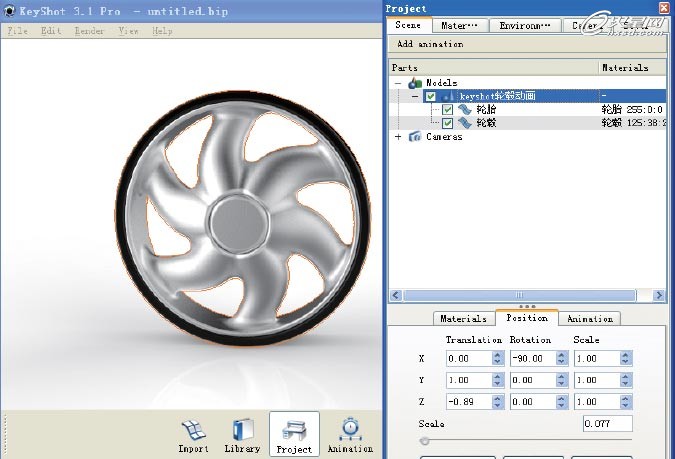The height and width of the screenshot is (459, 675).
Task: Click the Add animation button
Action: click(430, 44)
